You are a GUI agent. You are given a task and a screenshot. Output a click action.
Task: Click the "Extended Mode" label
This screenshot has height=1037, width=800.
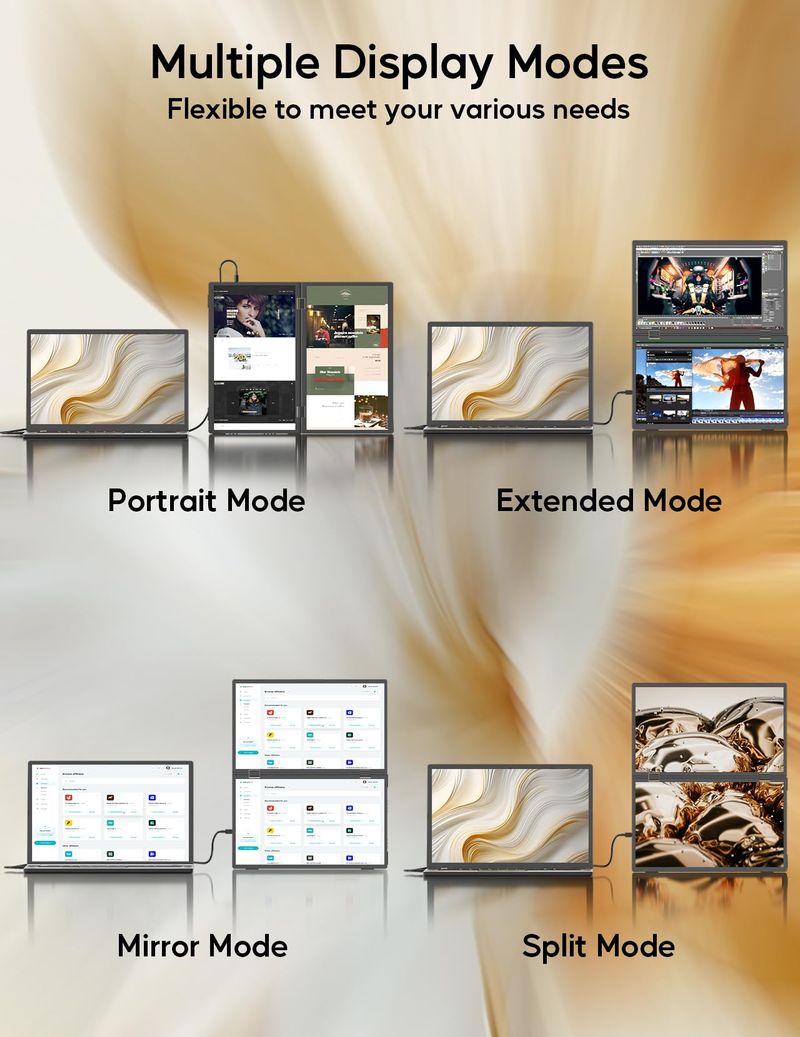(x=608, y=500)
